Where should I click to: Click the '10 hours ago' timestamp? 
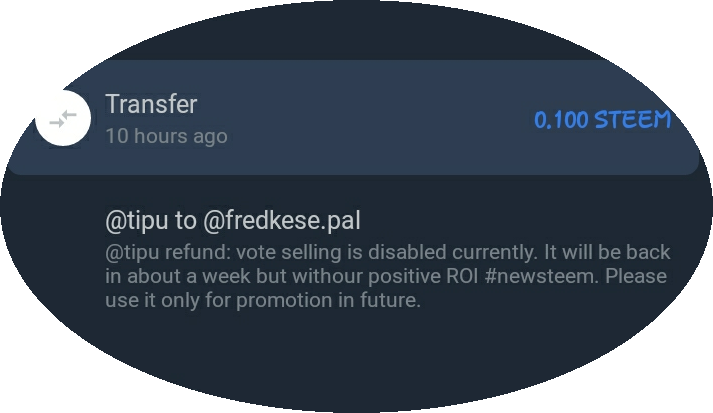coord(166,136)
